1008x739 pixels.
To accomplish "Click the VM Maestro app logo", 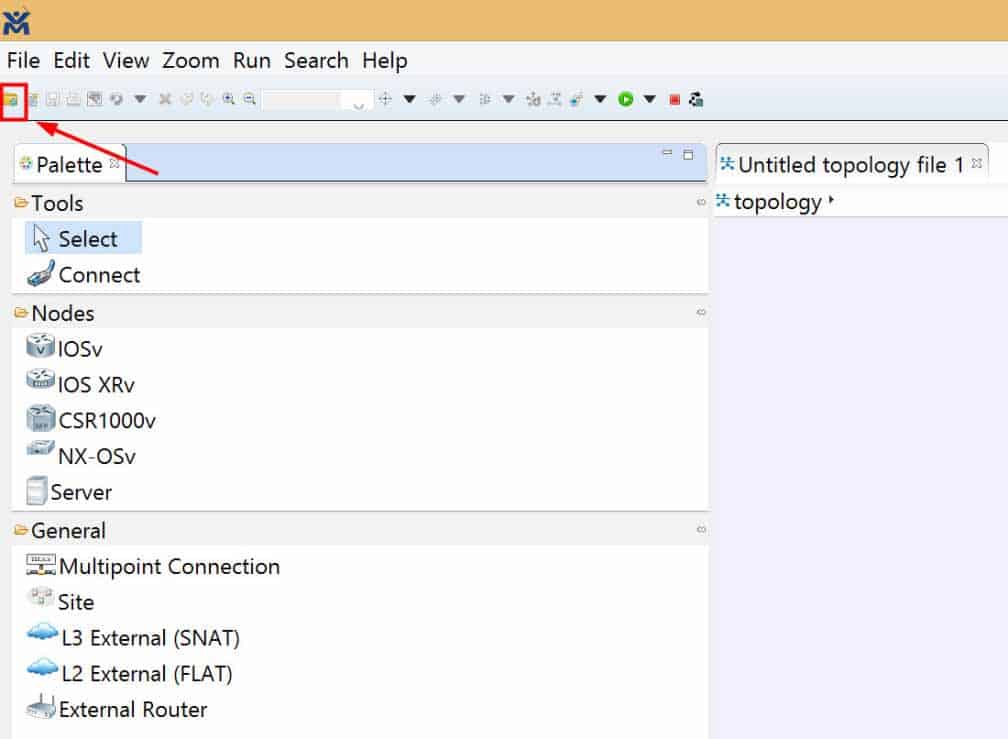I will [x=16, y=21].
